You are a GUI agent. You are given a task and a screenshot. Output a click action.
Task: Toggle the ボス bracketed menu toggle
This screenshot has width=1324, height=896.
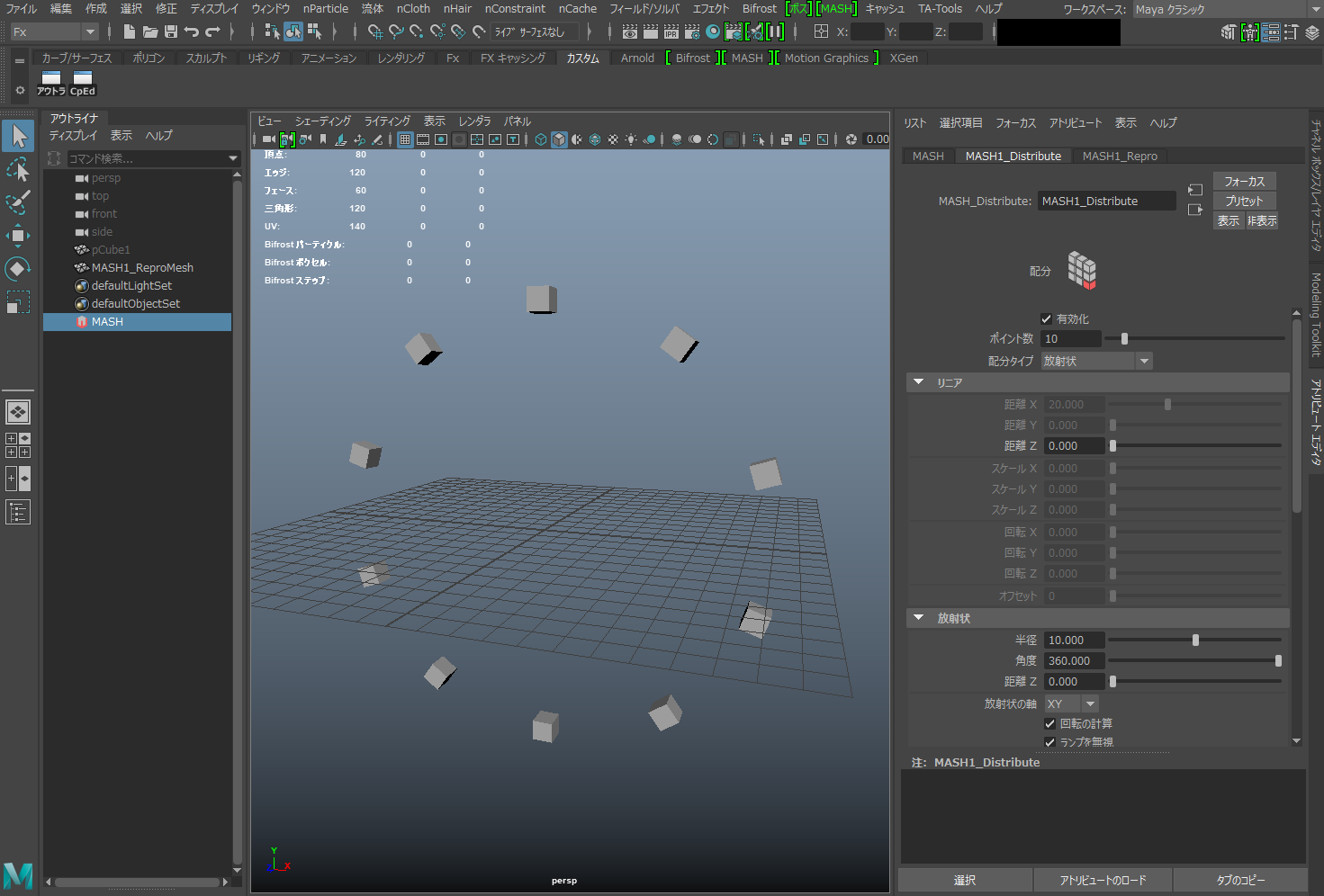pyautogui.click(x=799, y=8)
